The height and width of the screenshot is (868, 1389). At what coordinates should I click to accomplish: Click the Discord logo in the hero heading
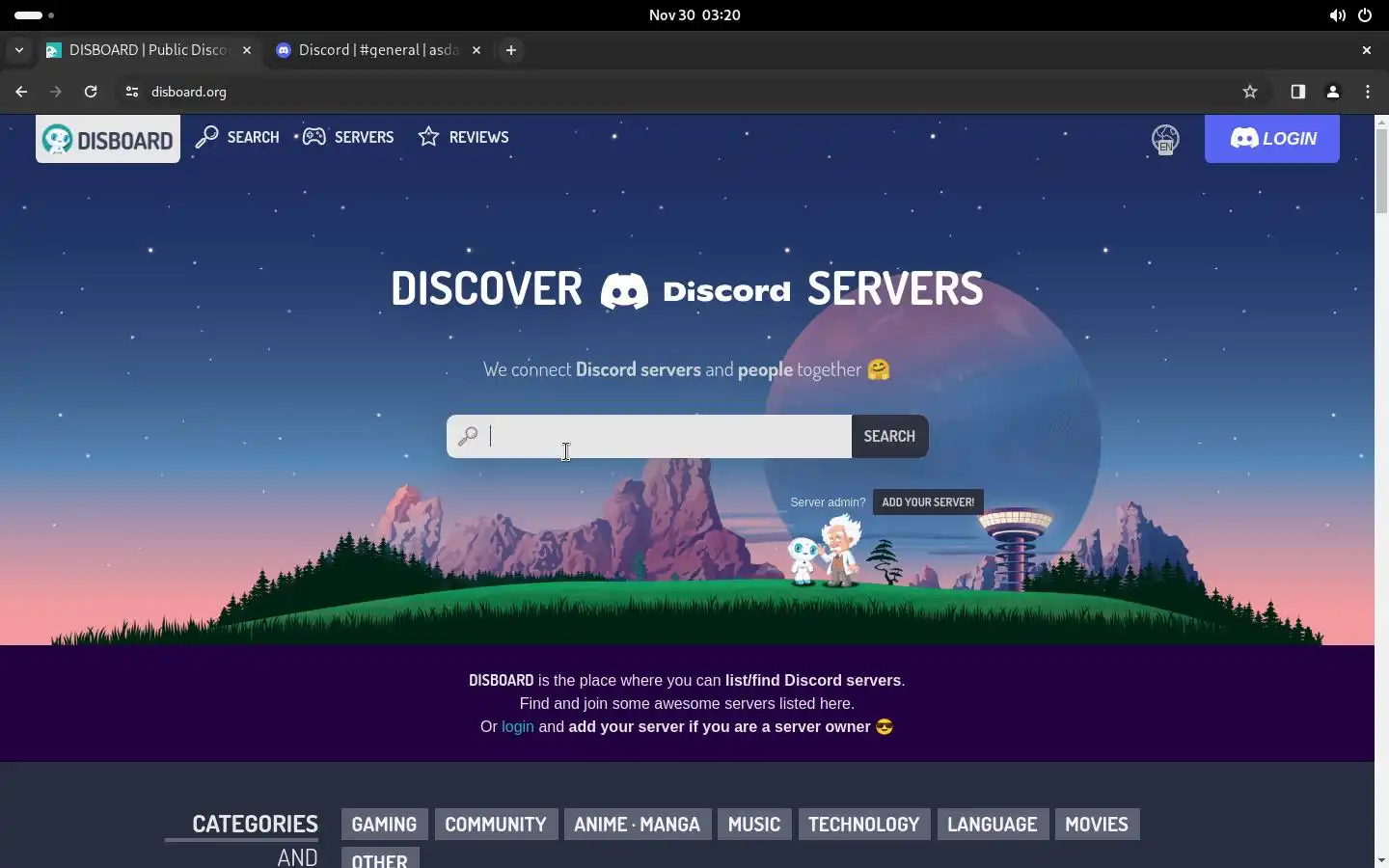(695, 289)
